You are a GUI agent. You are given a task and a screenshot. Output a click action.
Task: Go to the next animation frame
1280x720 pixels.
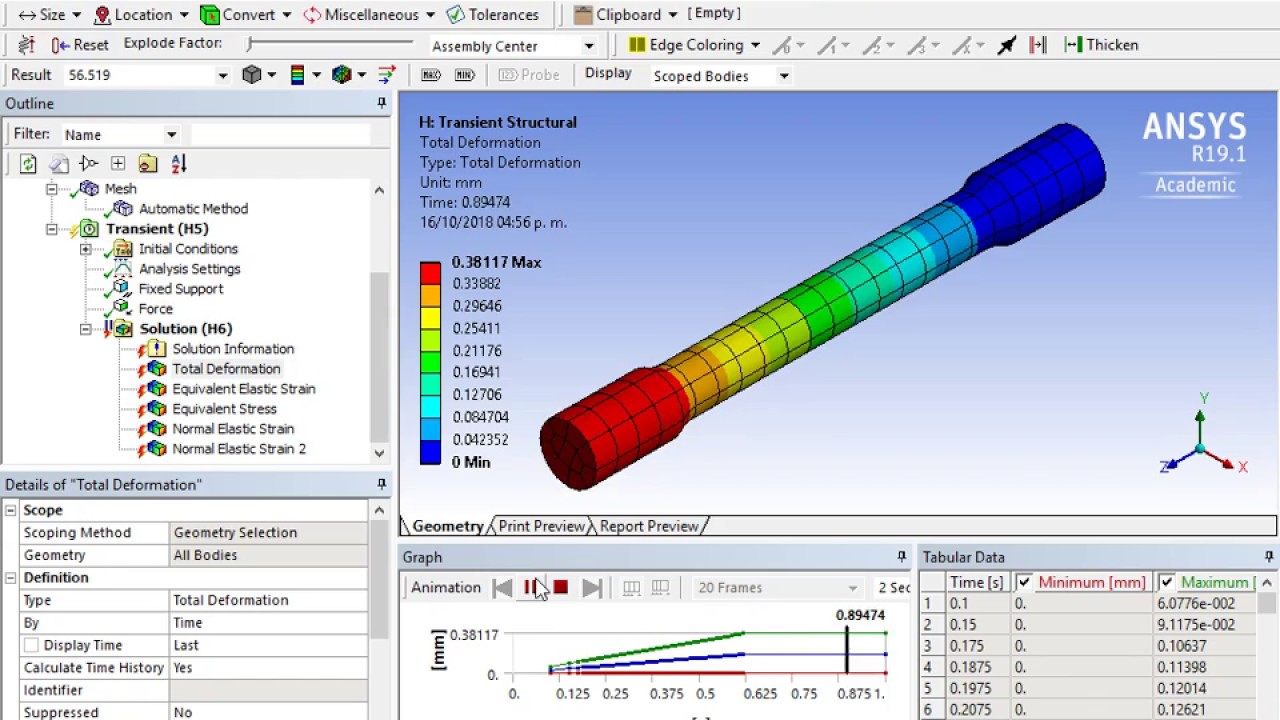[x=591, y=588]
